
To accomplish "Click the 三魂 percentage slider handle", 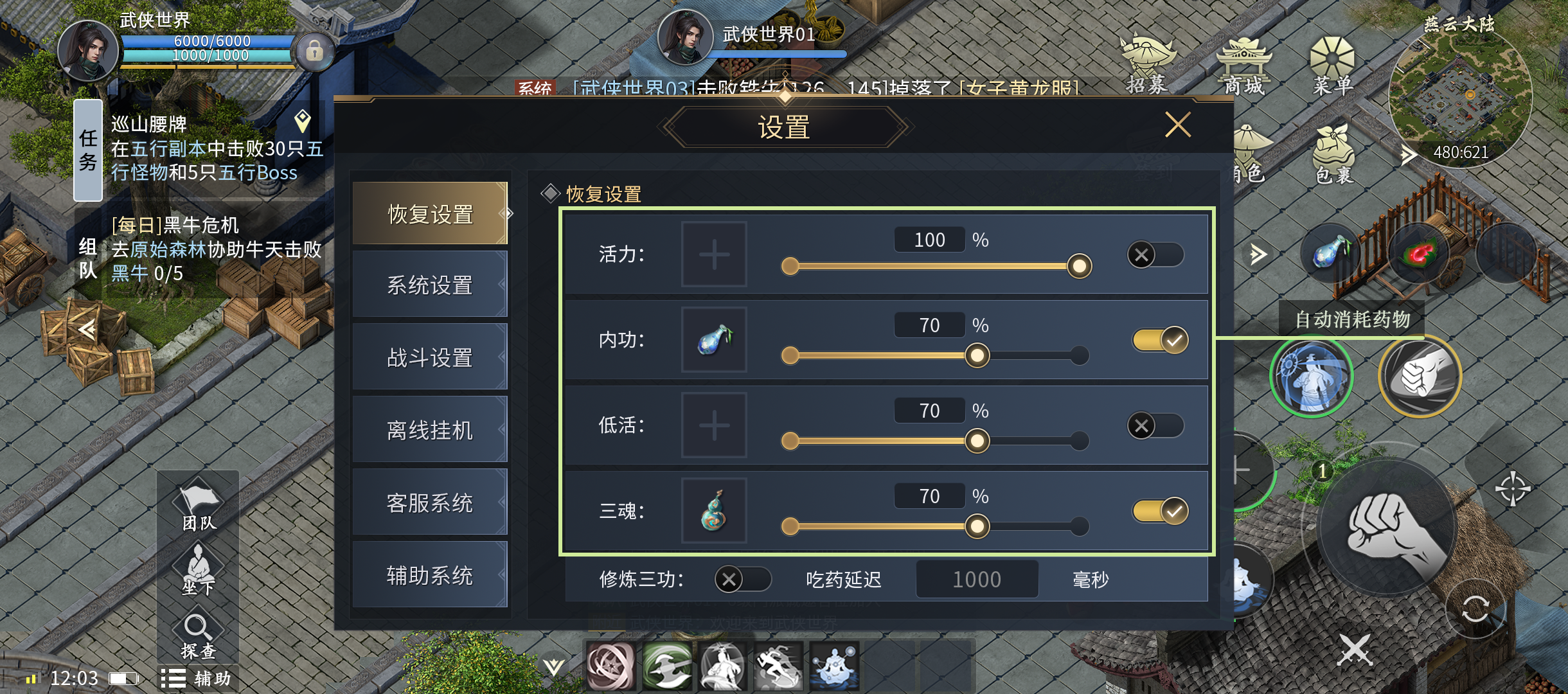I will tap(977, 526).
